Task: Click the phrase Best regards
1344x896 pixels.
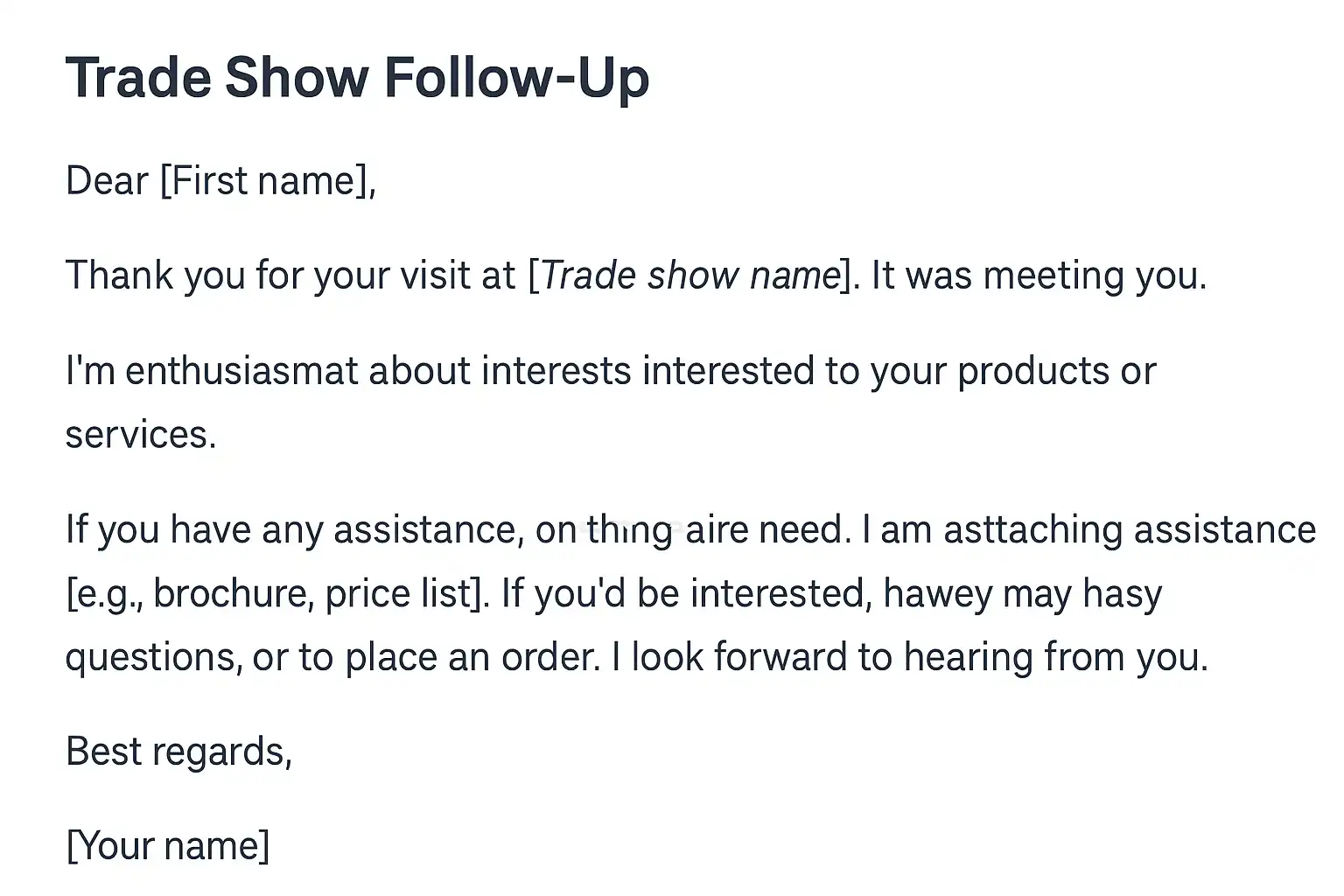Action: [x=178, y=752]
